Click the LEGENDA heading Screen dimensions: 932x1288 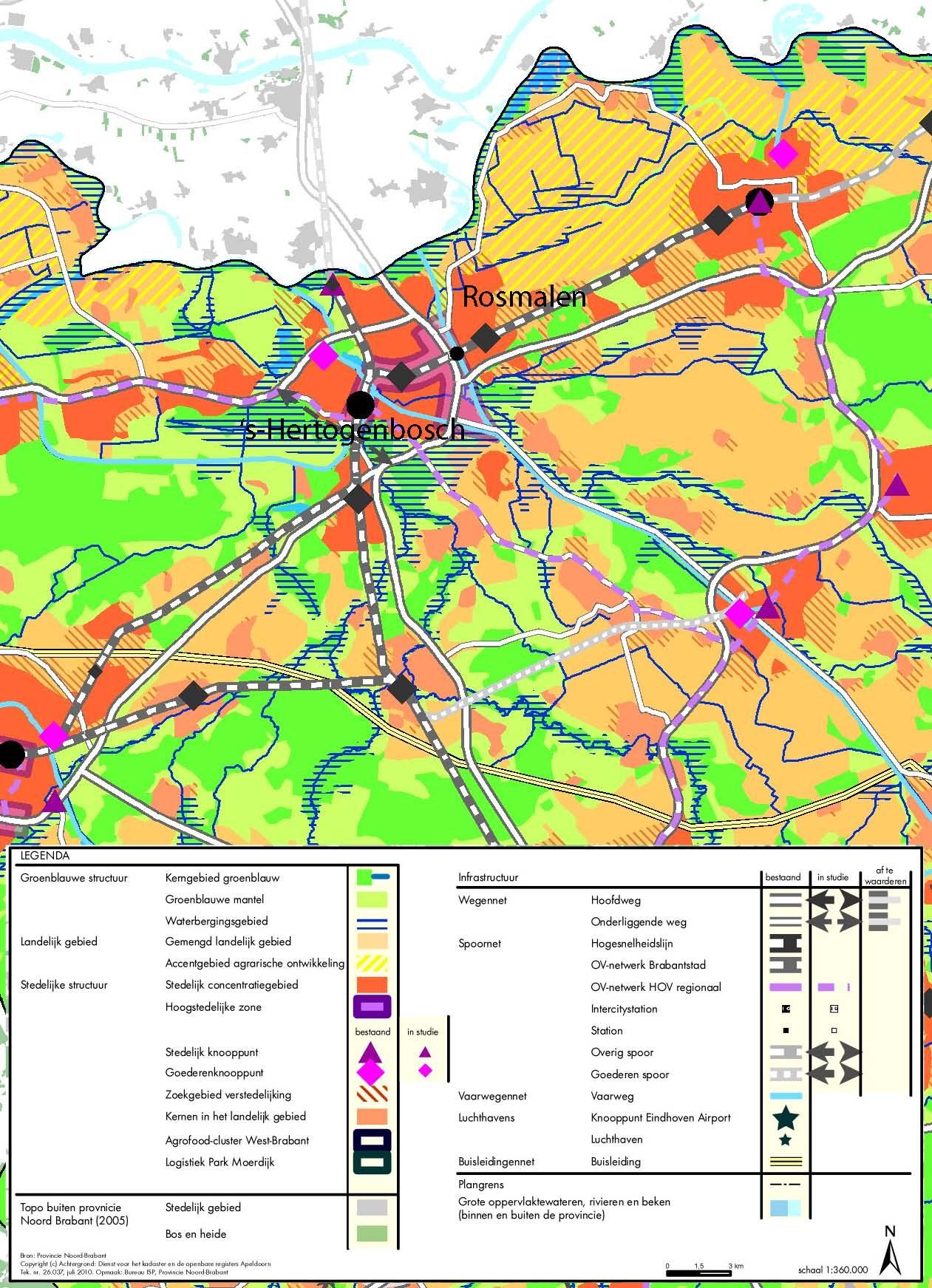pos(45,856)
